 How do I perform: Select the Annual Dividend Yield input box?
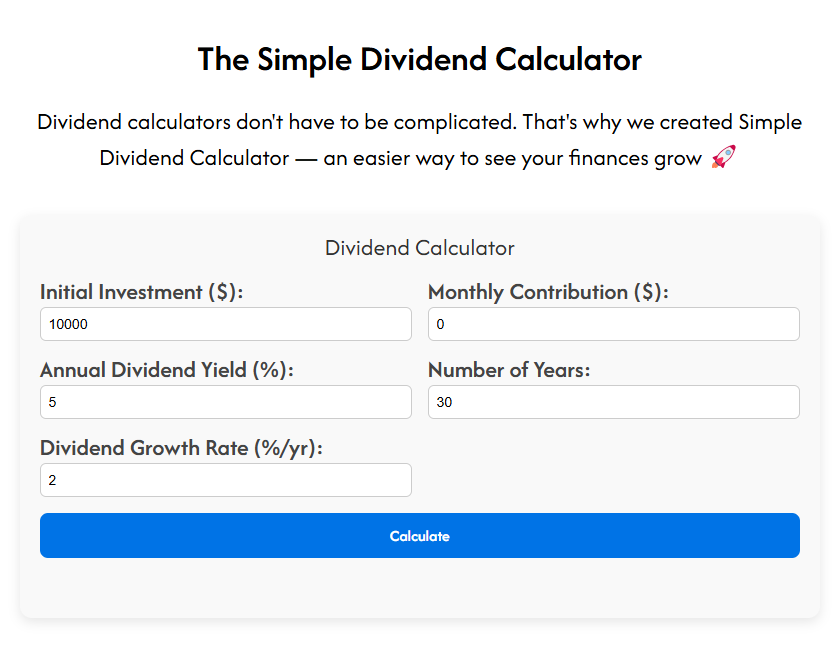(225, 402)
